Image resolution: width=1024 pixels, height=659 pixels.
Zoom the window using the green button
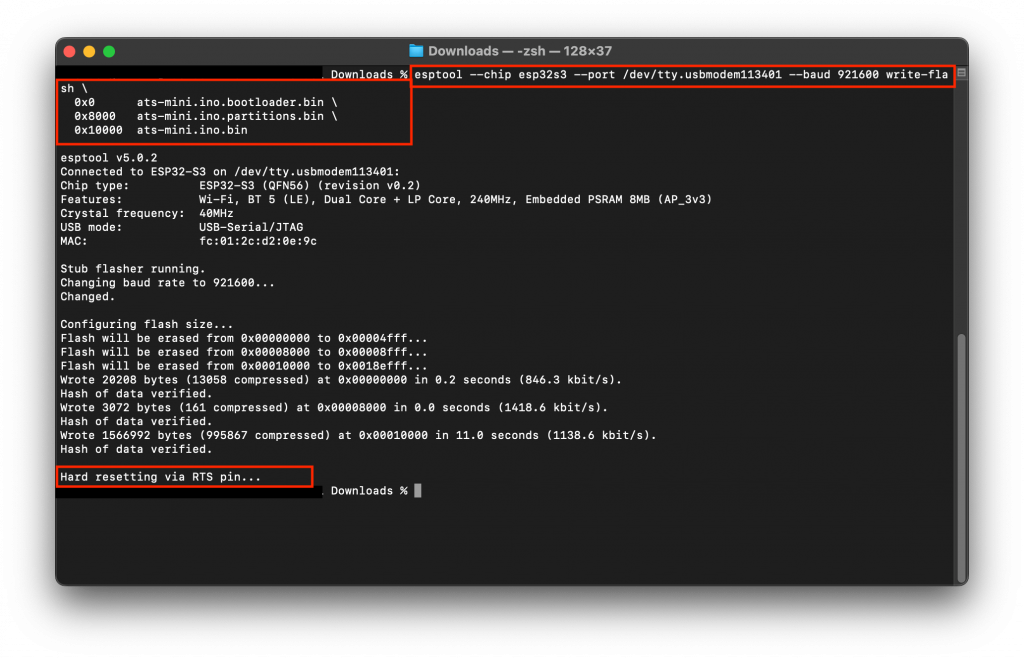[x=109, y=51]
